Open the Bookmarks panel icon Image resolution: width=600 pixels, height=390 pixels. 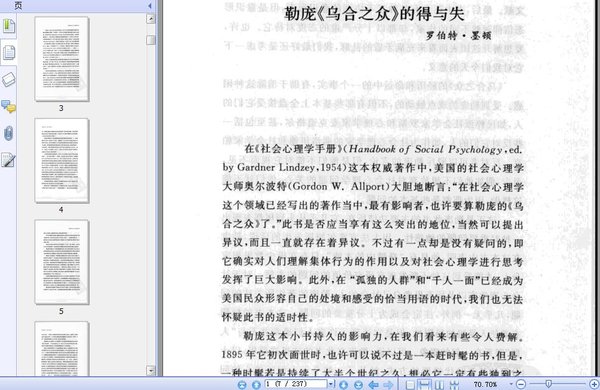pos(8,26)
